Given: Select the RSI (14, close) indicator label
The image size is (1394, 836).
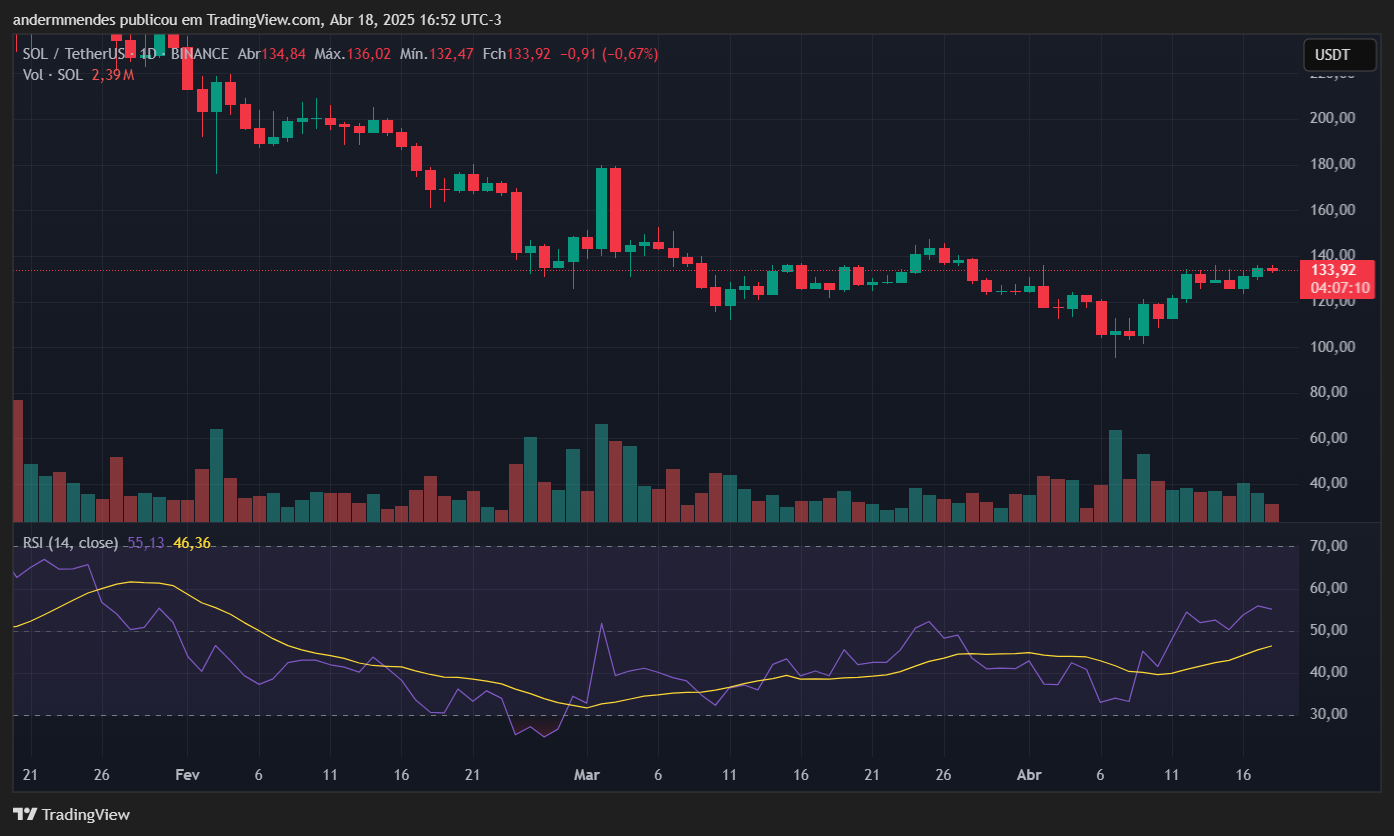Looking at the screenshot, I should pos(71,543).
